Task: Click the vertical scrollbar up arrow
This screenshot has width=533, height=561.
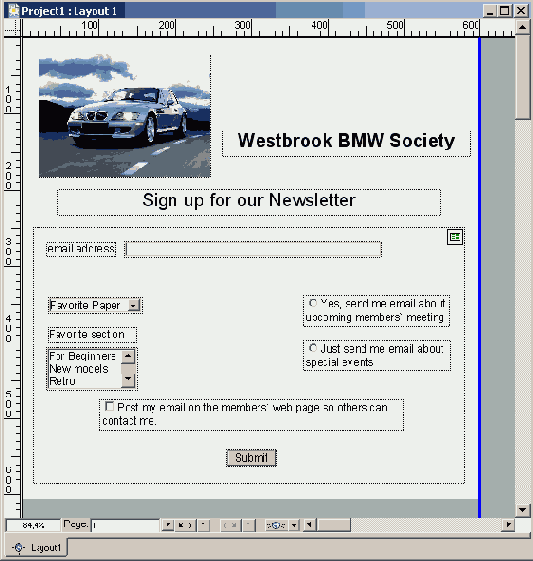Action: [x=523, y=27]
